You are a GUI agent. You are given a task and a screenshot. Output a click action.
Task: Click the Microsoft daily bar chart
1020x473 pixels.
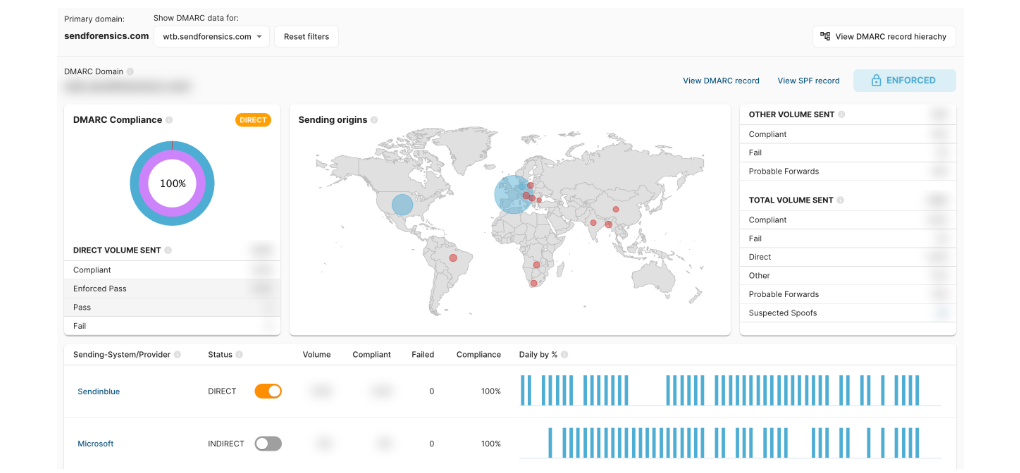point(730,443)
